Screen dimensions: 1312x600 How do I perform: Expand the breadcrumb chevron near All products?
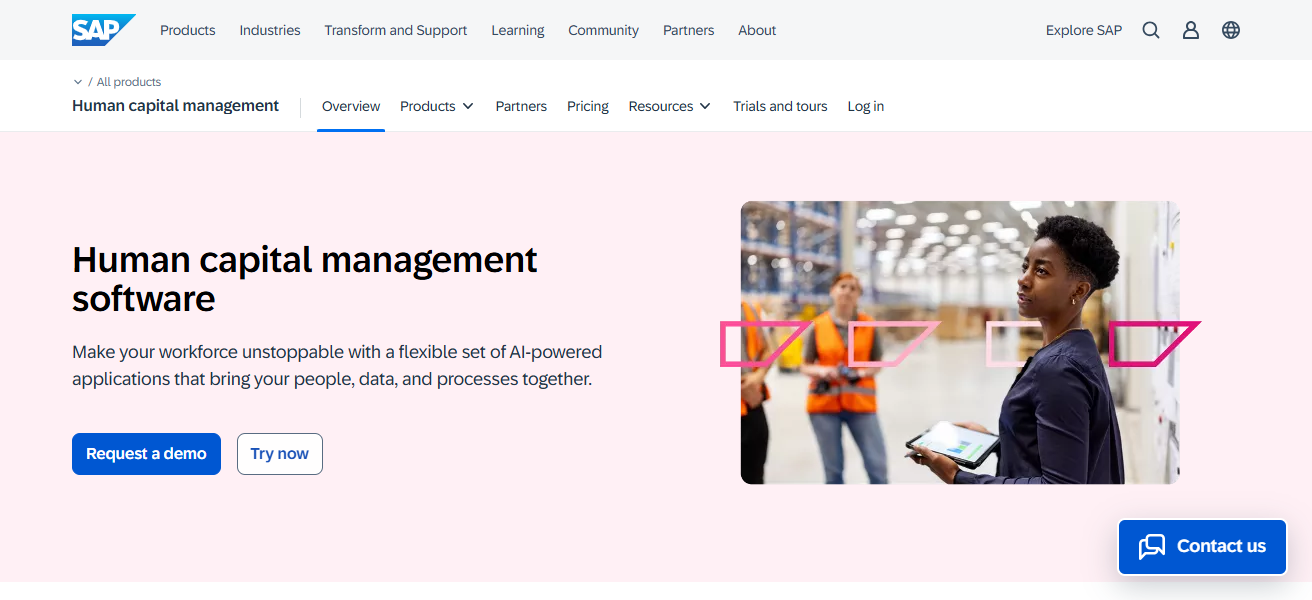(78, 81)
